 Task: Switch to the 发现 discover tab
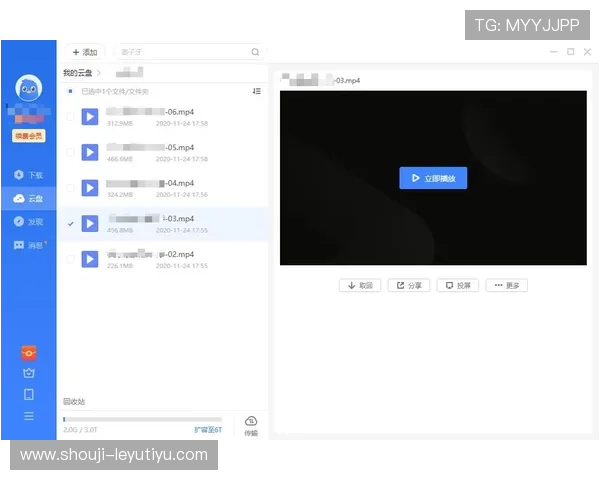28,221
